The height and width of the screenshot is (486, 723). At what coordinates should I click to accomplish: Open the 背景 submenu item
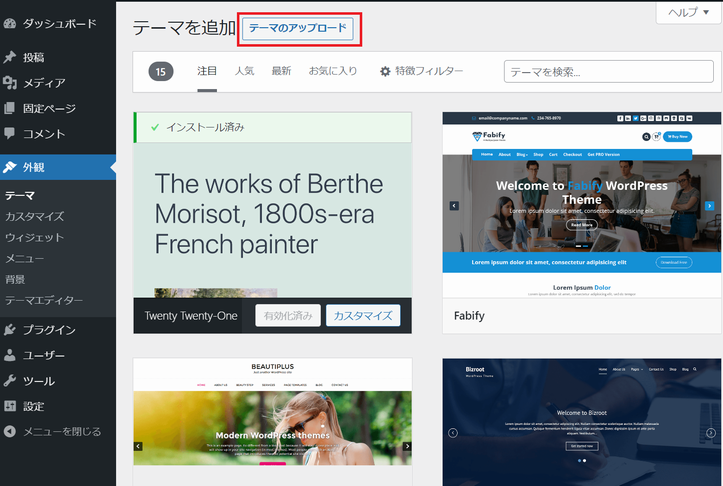pos(15,279)
